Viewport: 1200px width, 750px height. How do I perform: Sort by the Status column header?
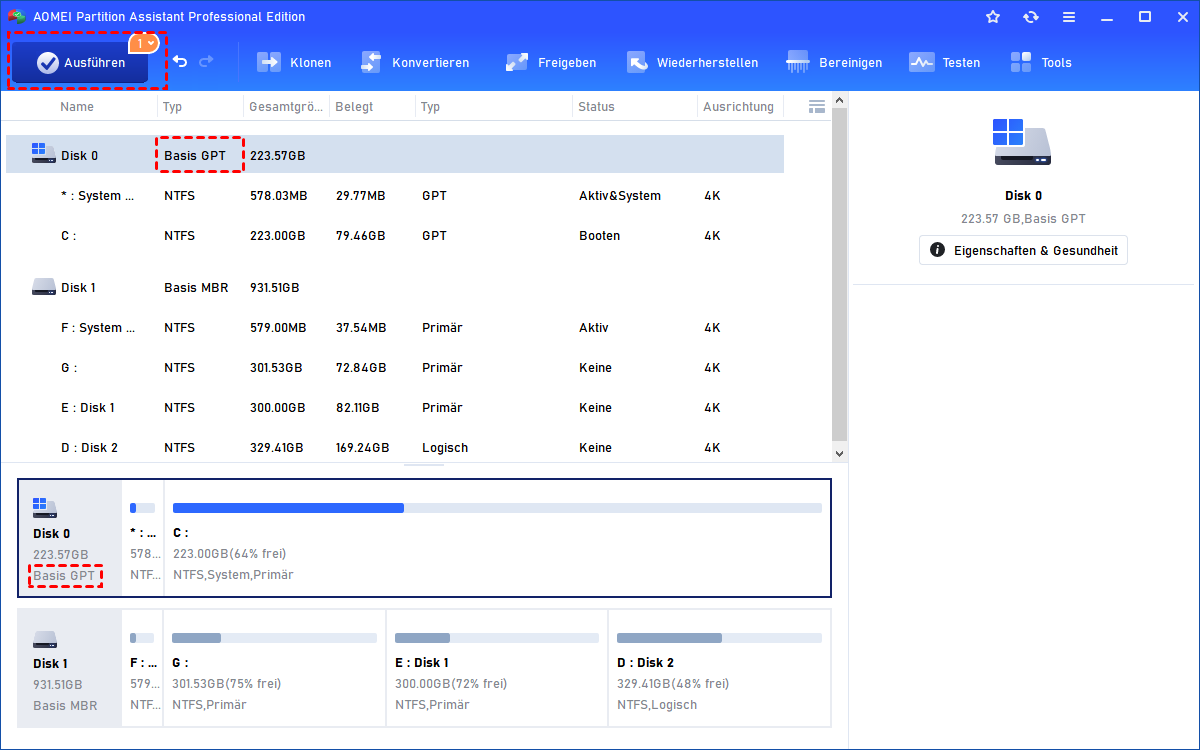596,106
